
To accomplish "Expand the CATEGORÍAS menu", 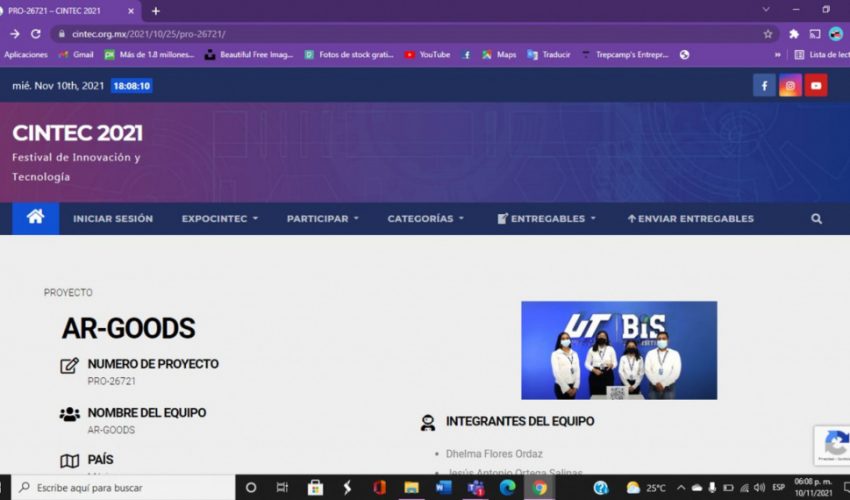I will [x=426, y=219].
